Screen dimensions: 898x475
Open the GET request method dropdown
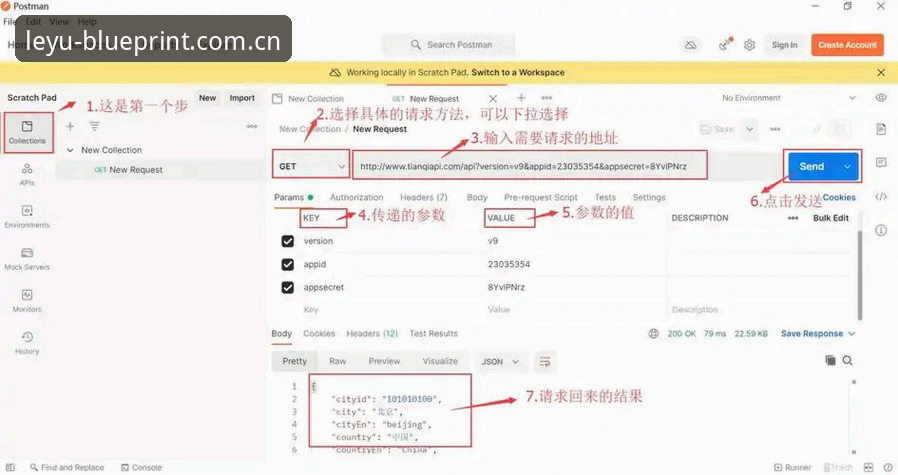[311, 166]
